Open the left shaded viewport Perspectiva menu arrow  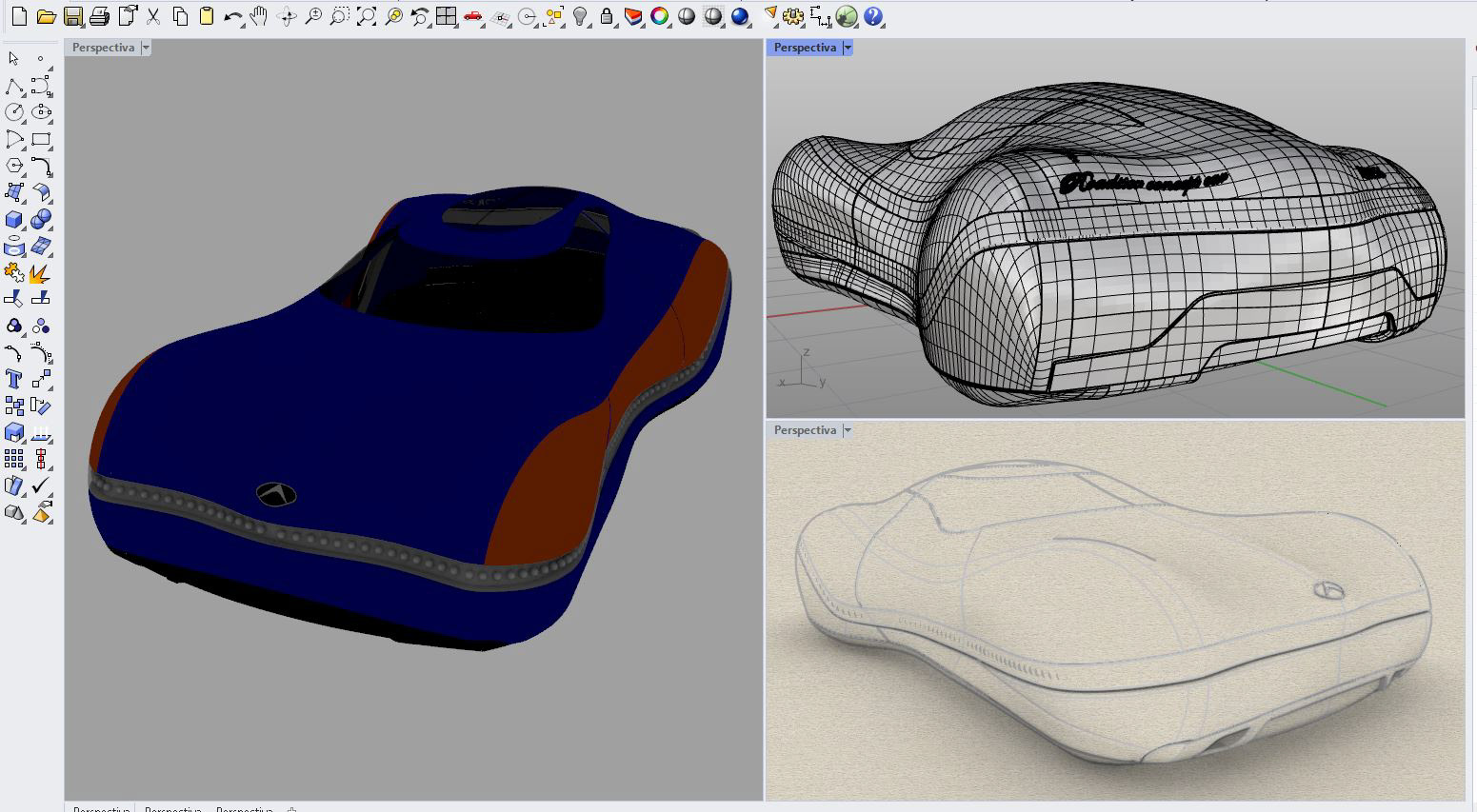pos(146,48)
